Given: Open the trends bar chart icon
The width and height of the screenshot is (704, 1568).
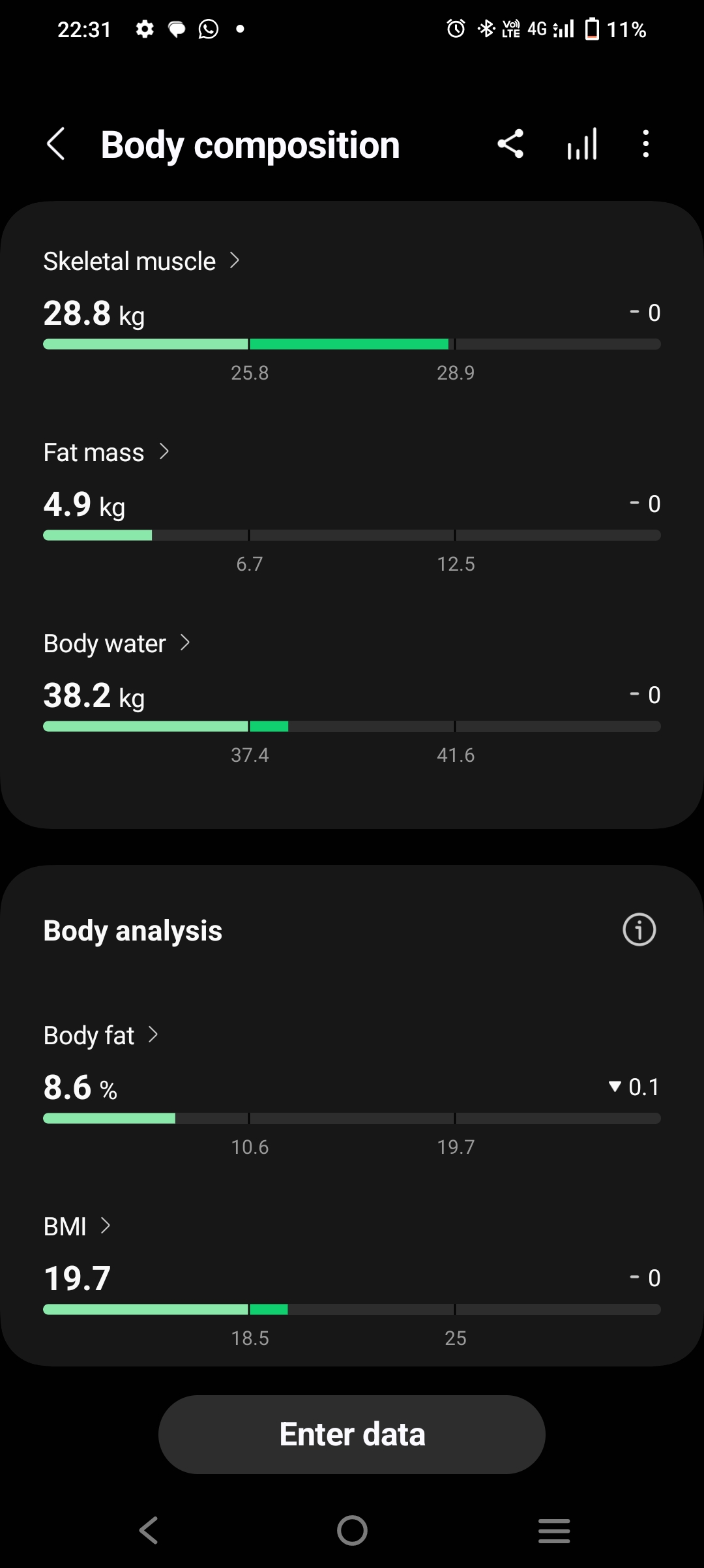Looking at the screenshot, I should [582, 143].
